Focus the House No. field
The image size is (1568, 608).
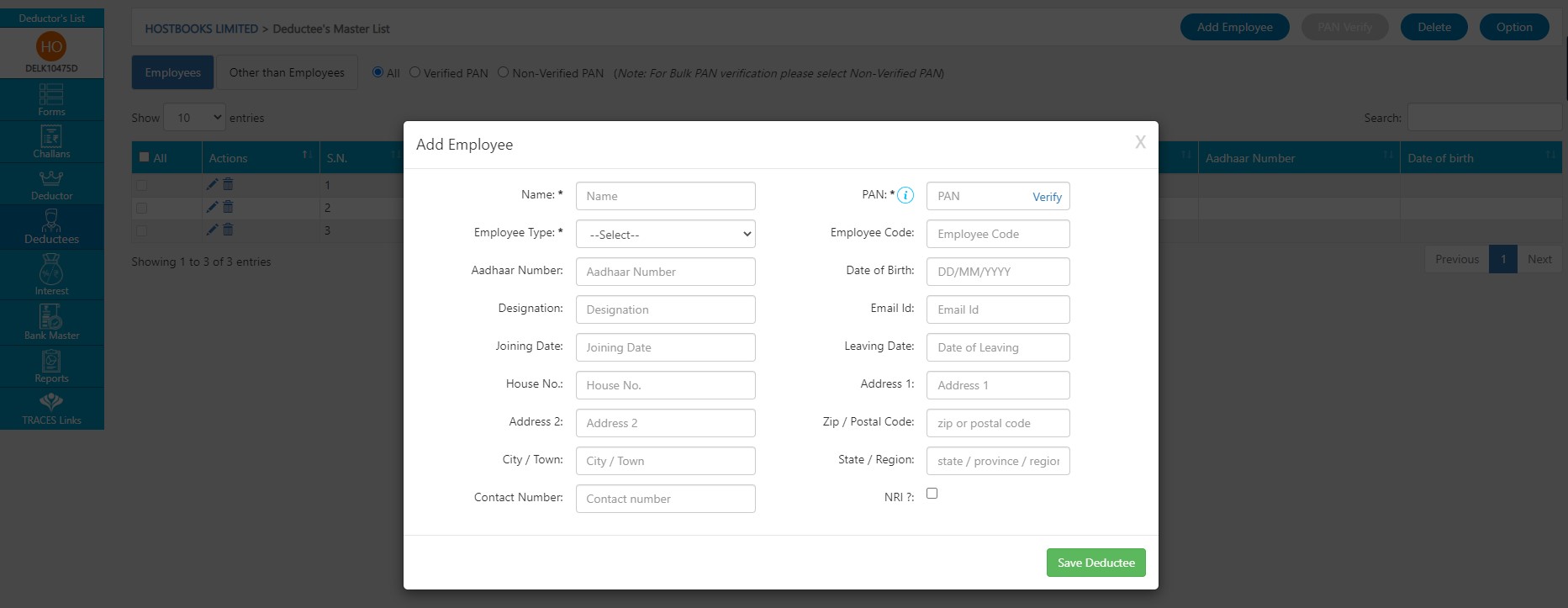click(x=665, y=385)
